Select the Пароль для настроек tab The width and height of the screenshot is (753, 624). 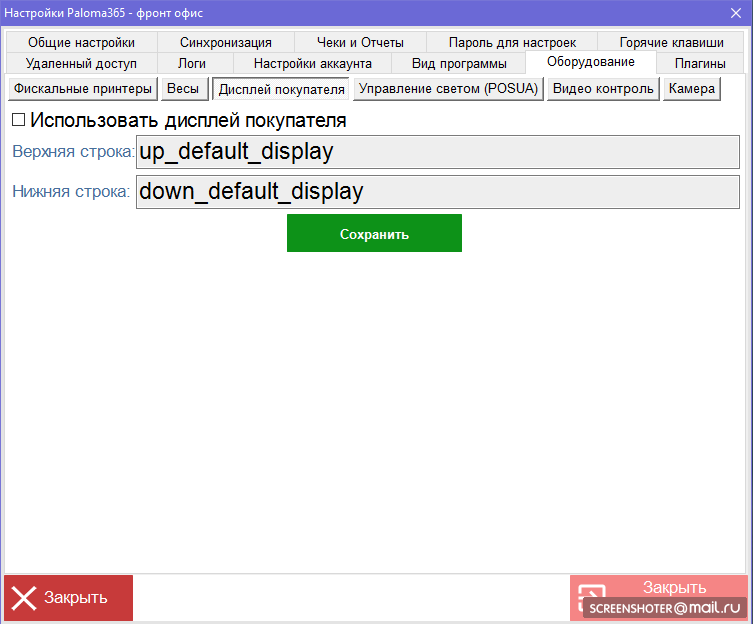(512, 42)
